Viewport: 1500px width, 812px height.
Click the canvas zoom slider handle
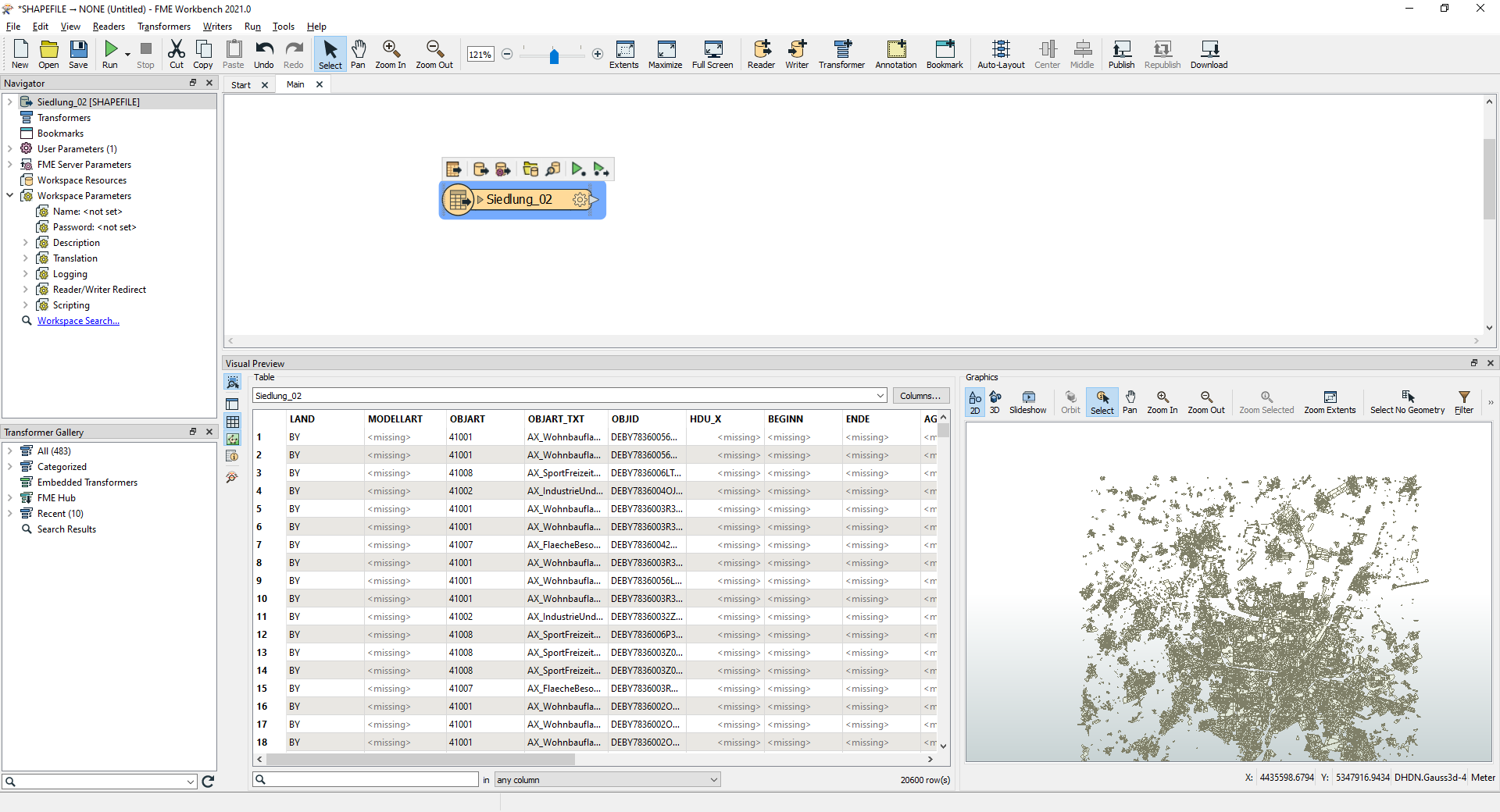[x=554, y=55]
